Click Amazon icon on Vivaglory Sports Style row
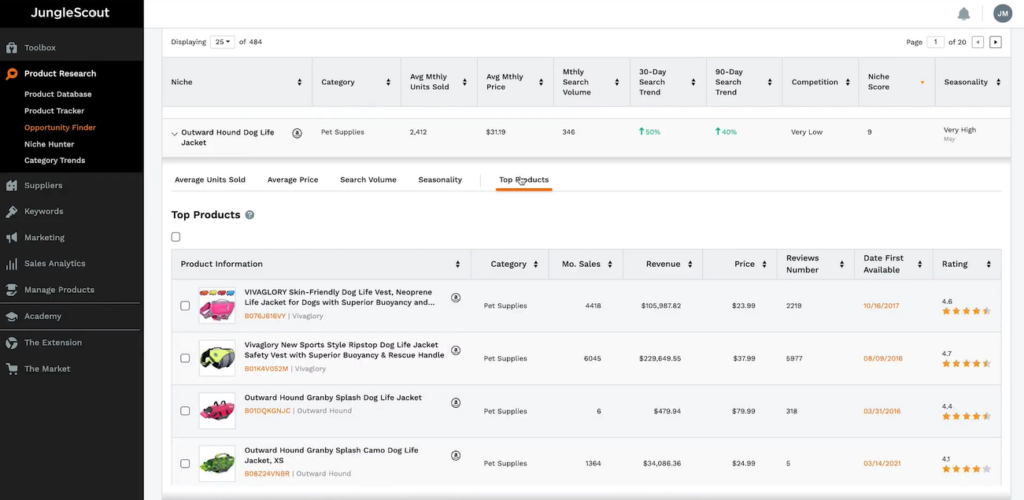 tap(456, 351)
